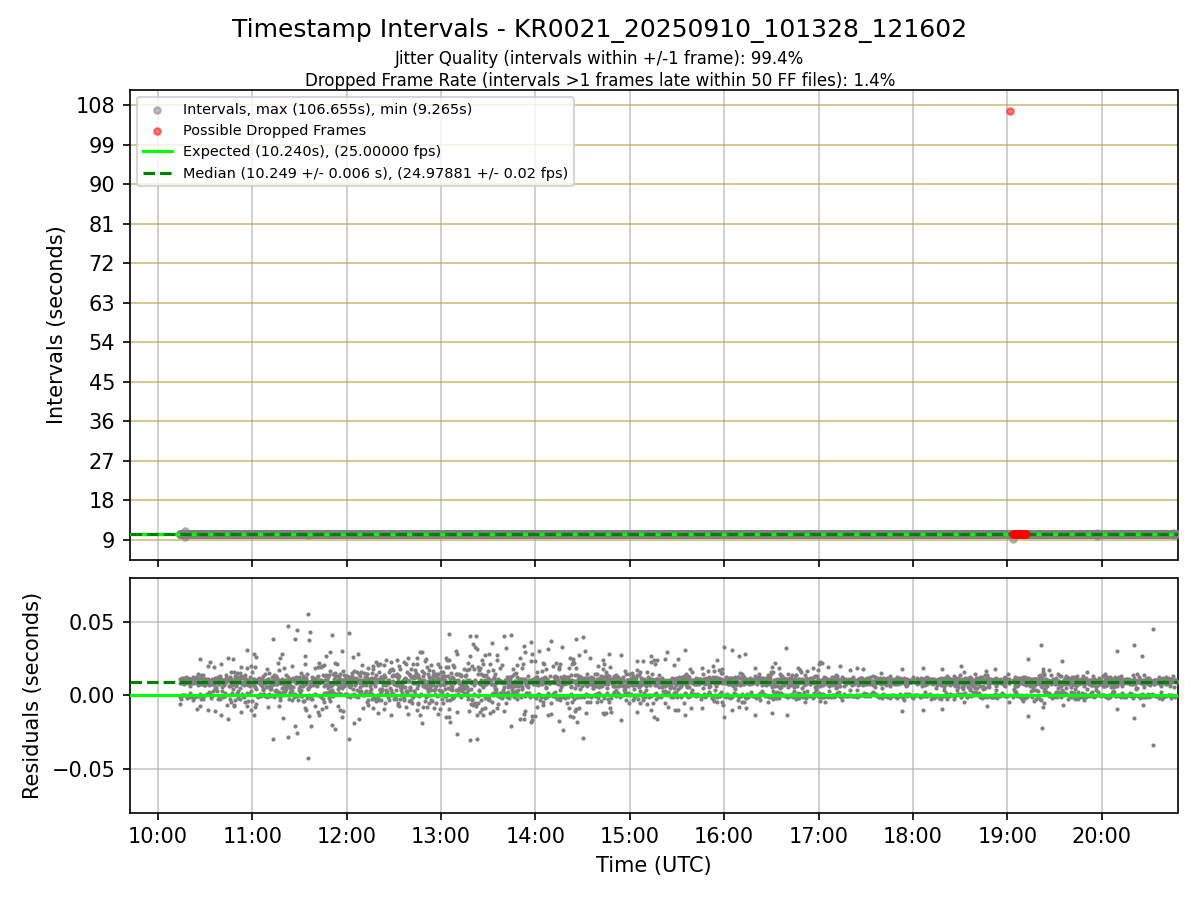The width and height of the screenshot is (1200, 900).
Task: Click the 'Time (UTC)' x-axis label
Action: (x=653, y=865)
